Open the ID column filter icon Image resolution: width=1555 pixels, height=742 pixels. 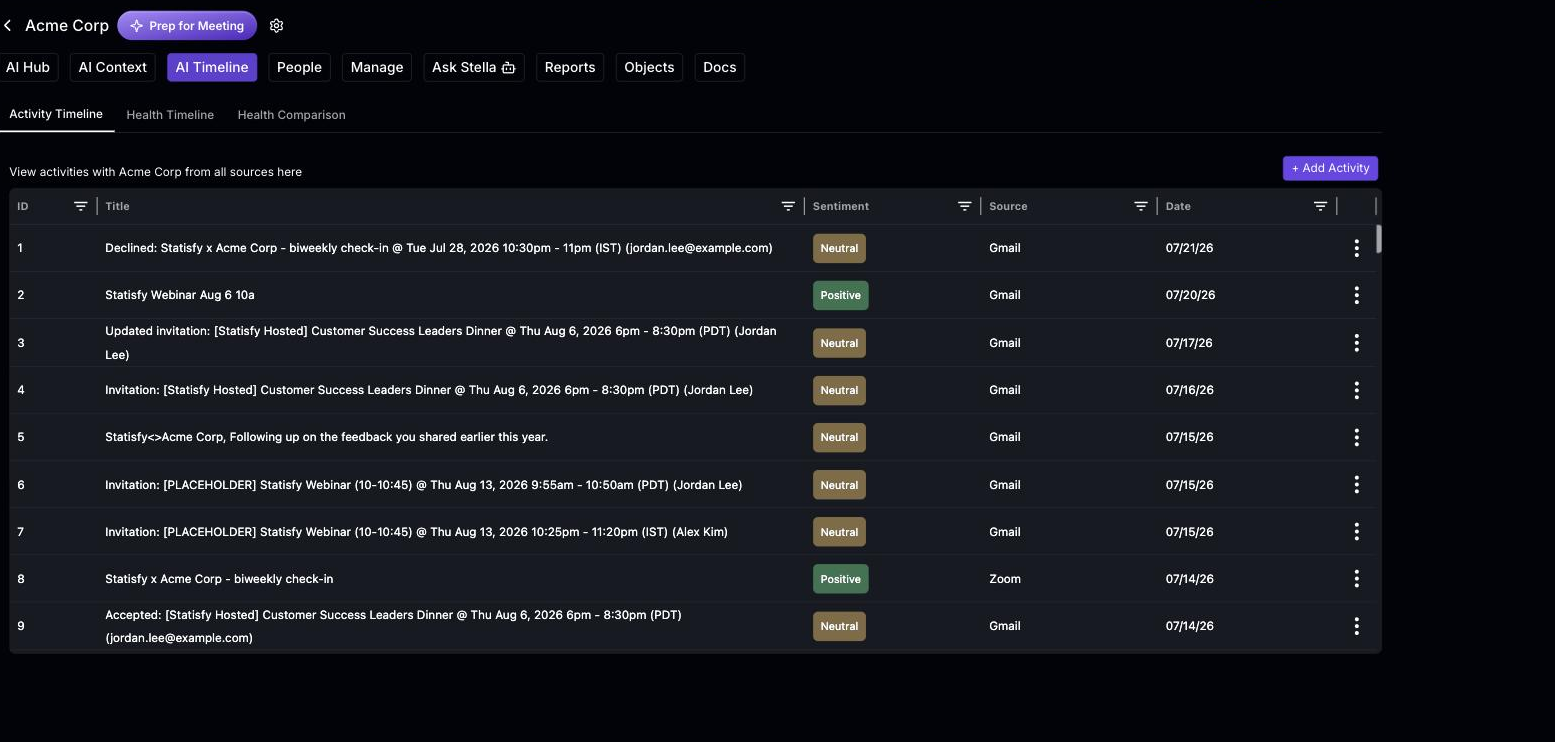click(81, 206)
